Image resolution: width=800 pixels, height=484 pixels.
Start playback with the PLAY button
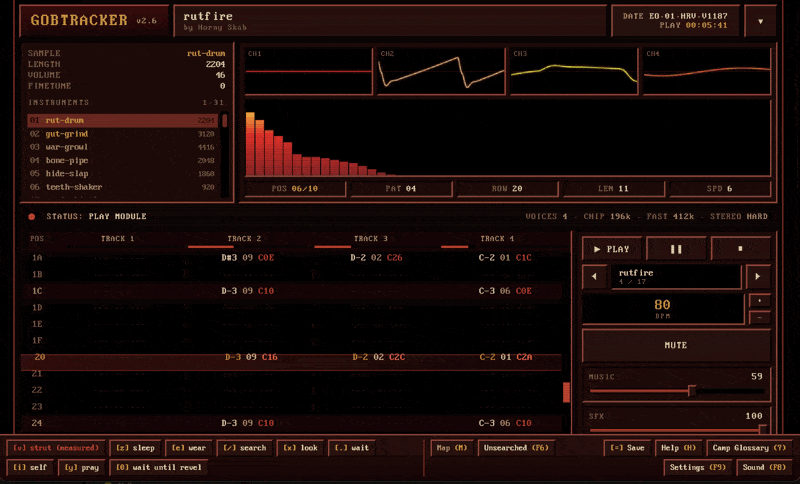point(612,249)
